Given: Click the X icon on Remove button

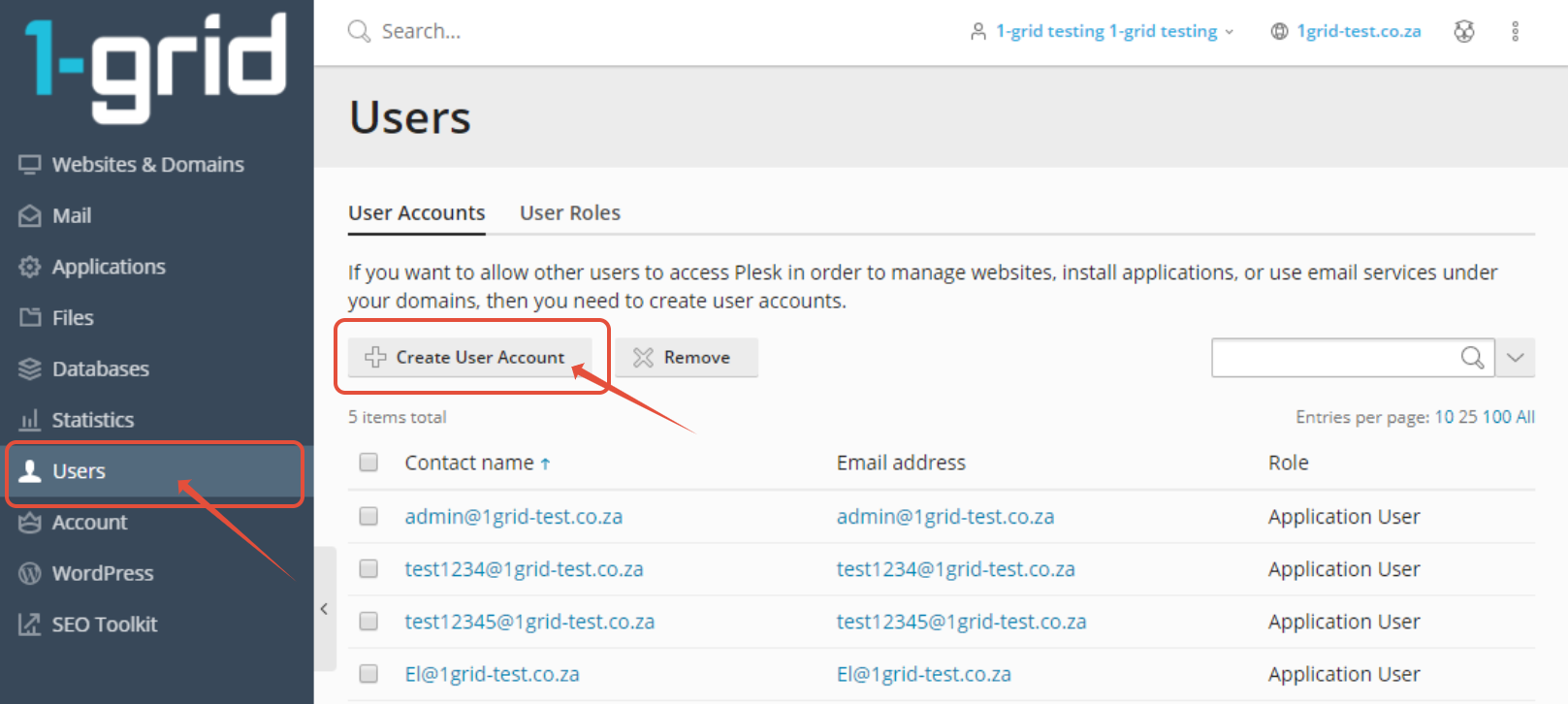Looking at the screenshot, I should click(643, 358).
